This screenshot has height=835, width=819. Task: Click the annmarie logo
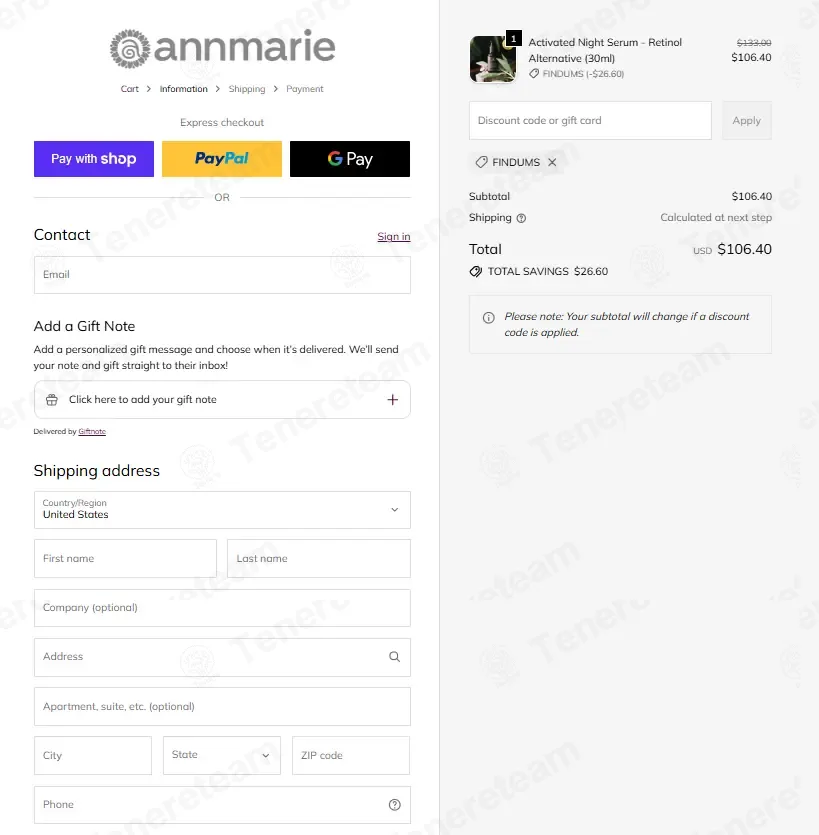pyautogui.click(x=222, y=48)
